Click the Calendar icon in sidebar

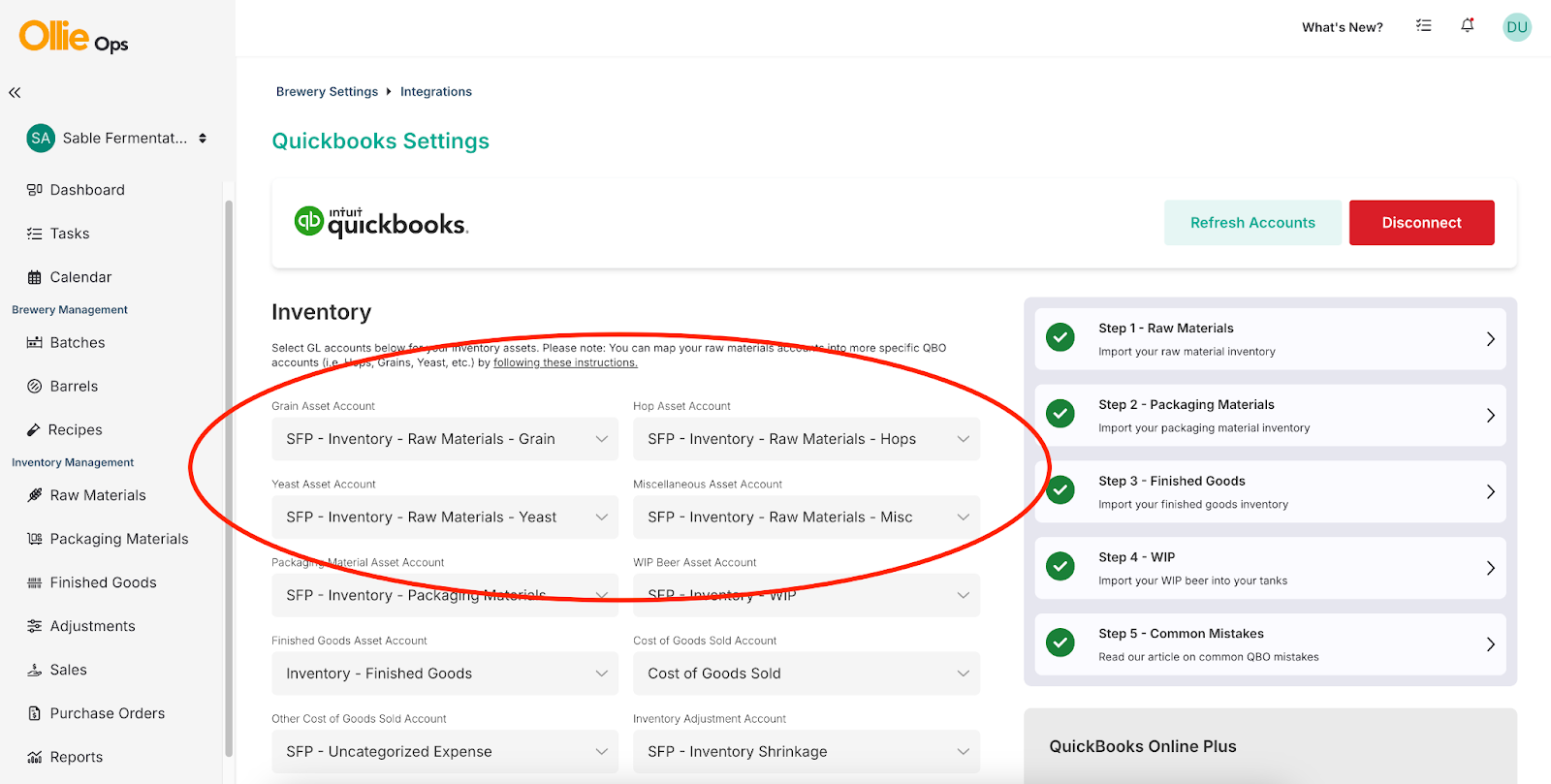(x=35, y=277)
